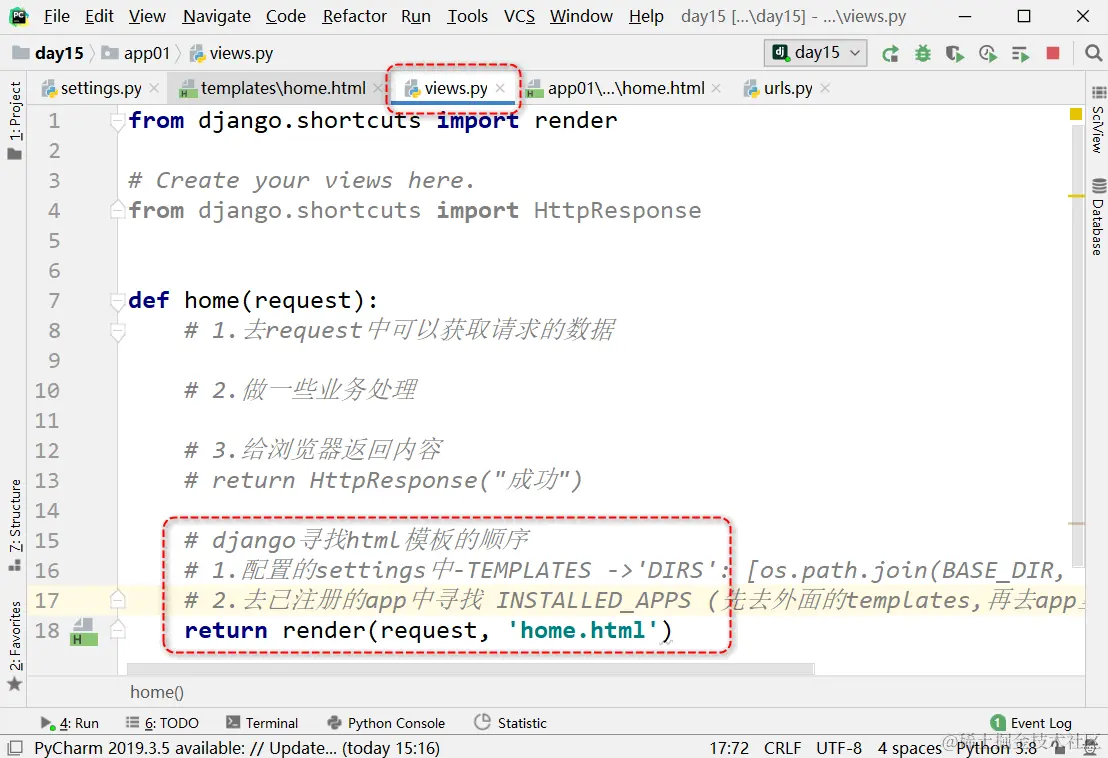This screenshot has width=1108, height=758.
Task: Toggle the fold marker on line 17
Action: (117, 600)
